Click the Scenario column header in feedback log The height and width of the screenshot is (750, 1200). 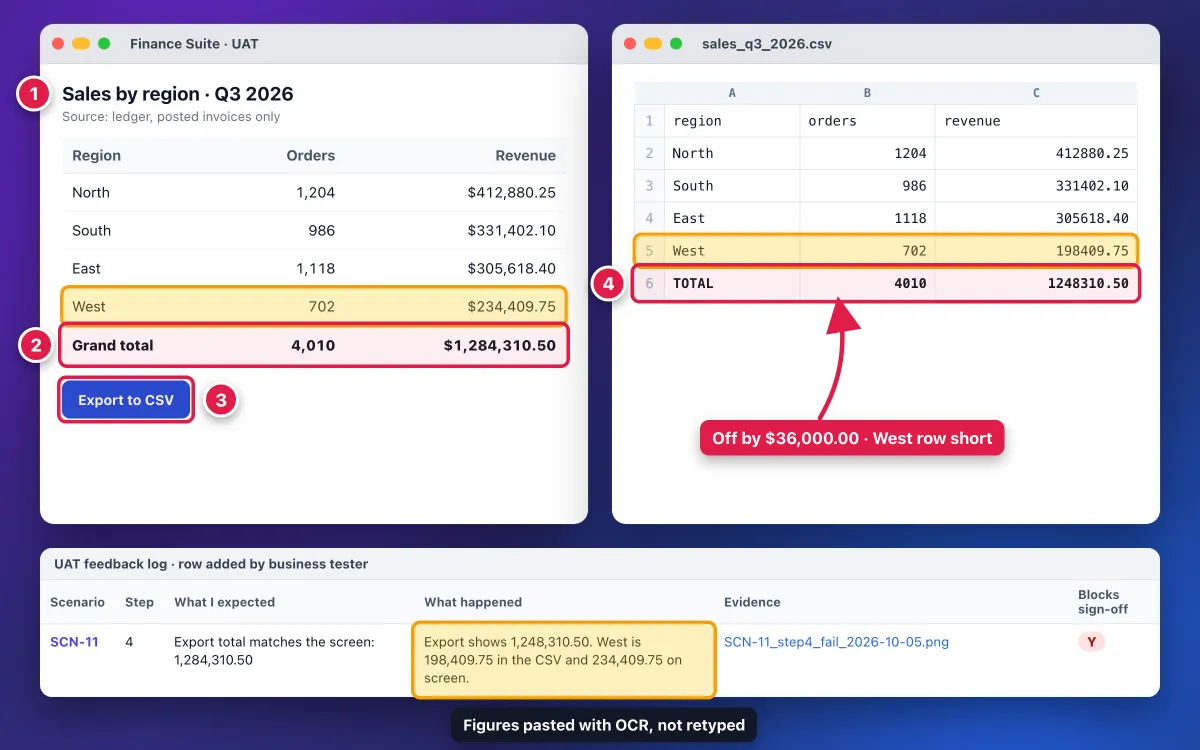tap(77, 602)
